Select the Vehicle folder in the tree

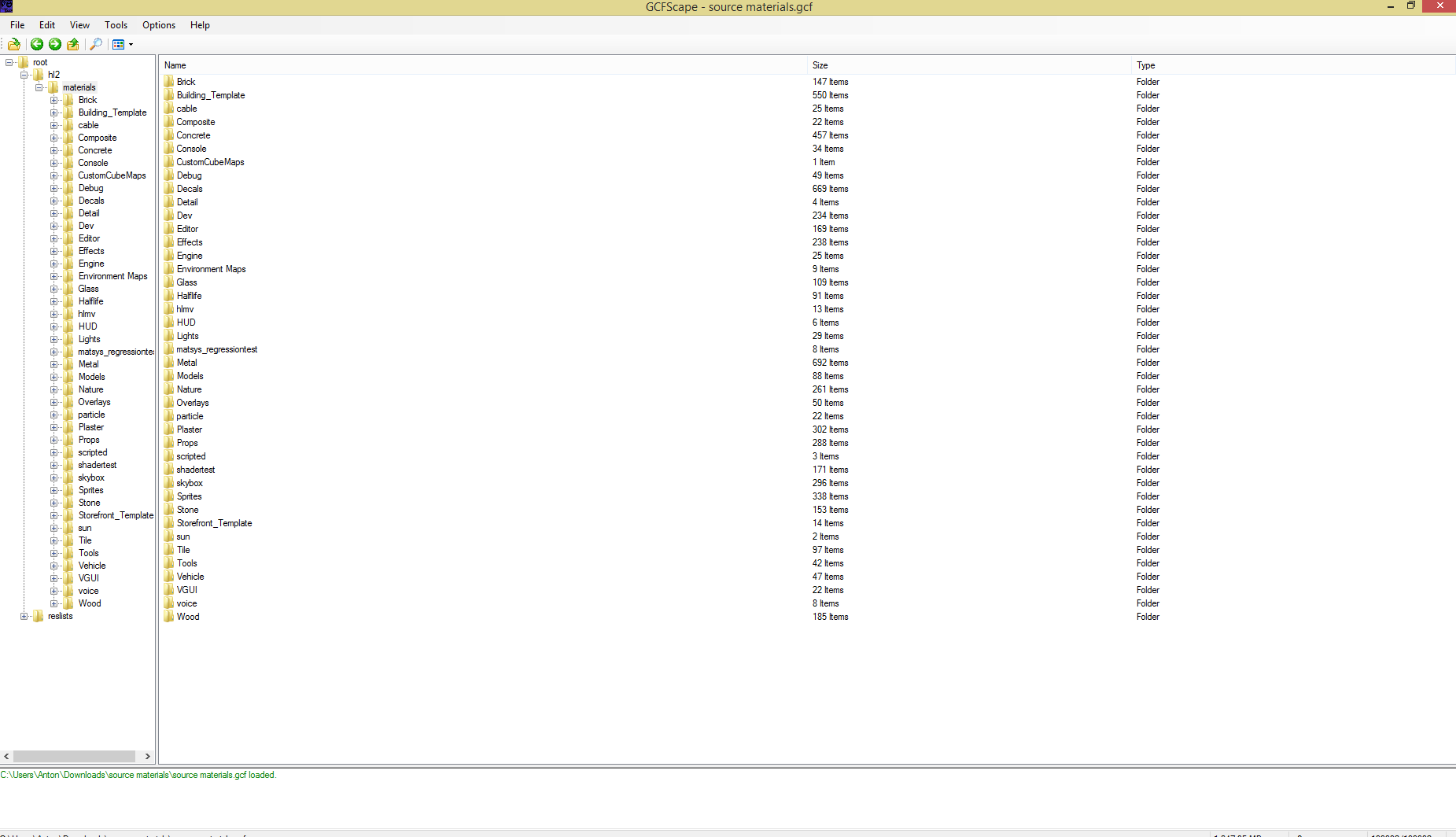[91, 566]
